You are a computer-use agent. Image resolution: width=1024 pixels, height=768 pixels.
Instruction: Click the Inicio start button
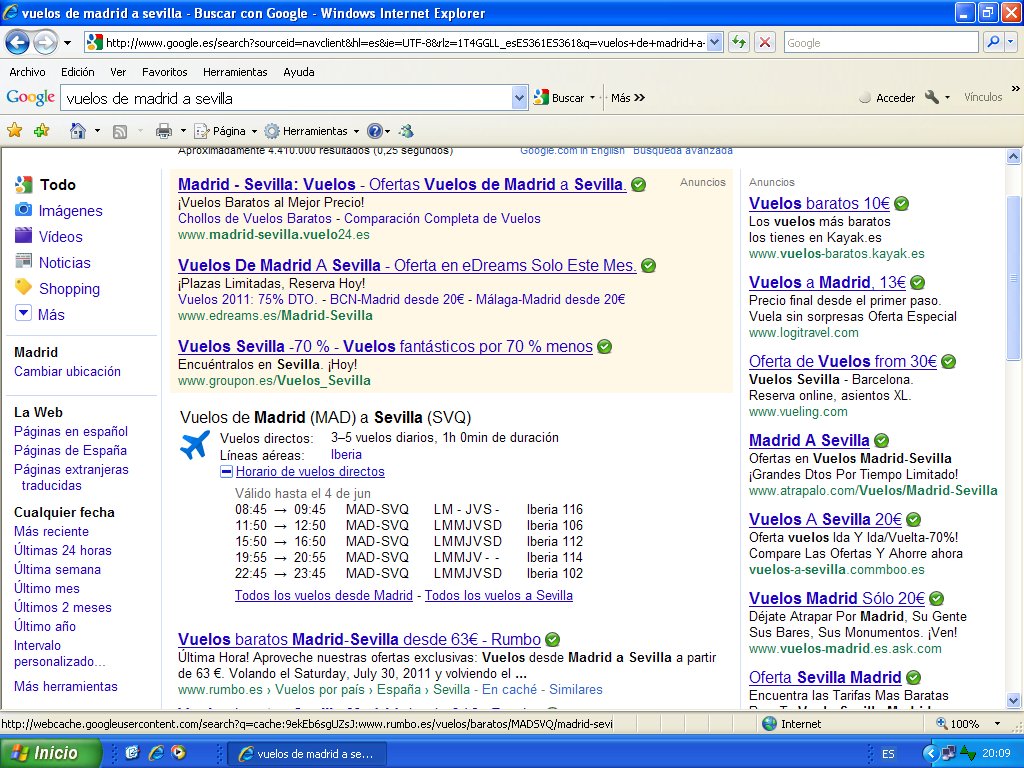(51, 753)
